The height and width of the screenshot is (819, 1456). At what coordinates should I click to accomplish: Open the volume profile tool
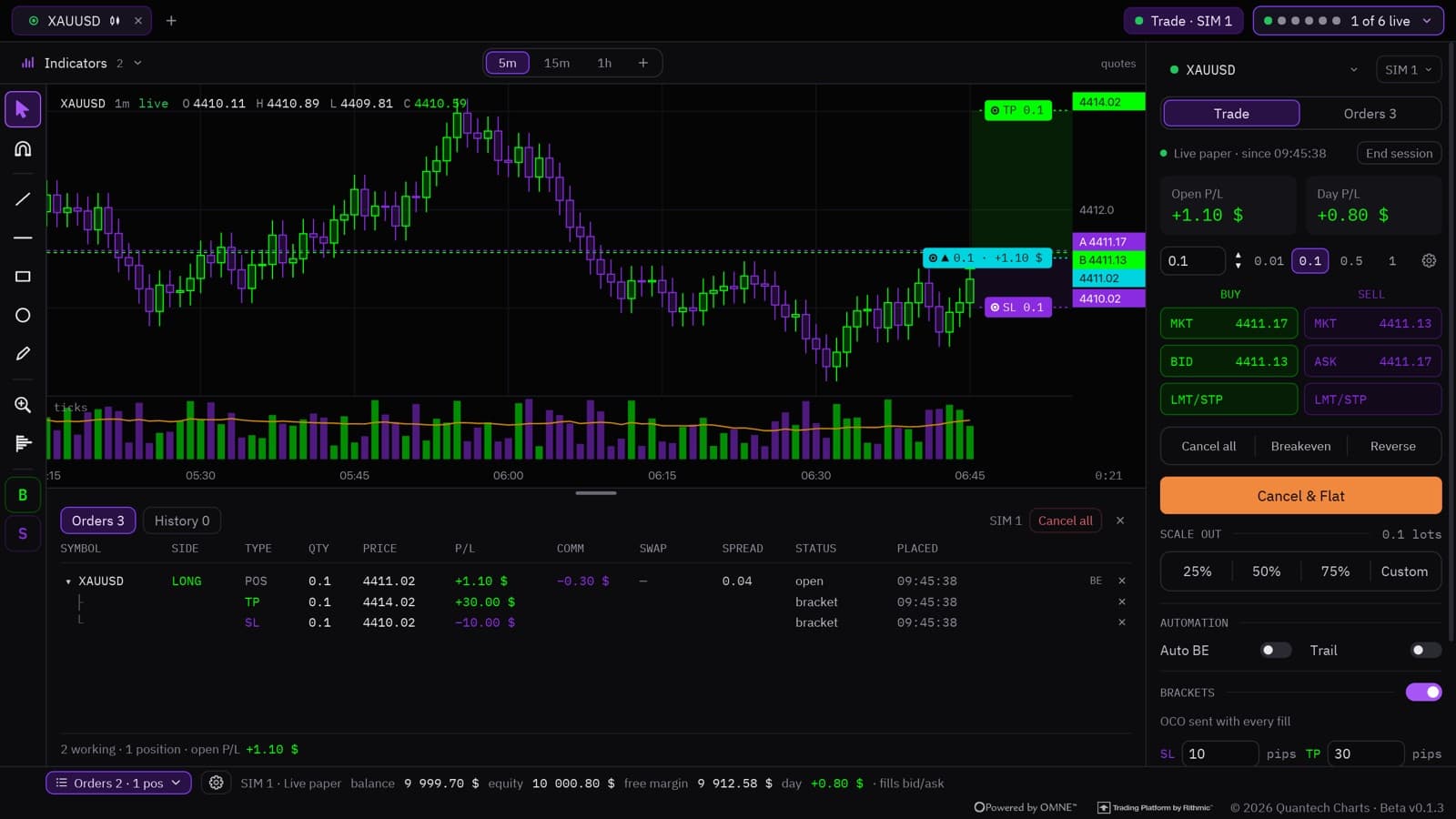point(23,443)
